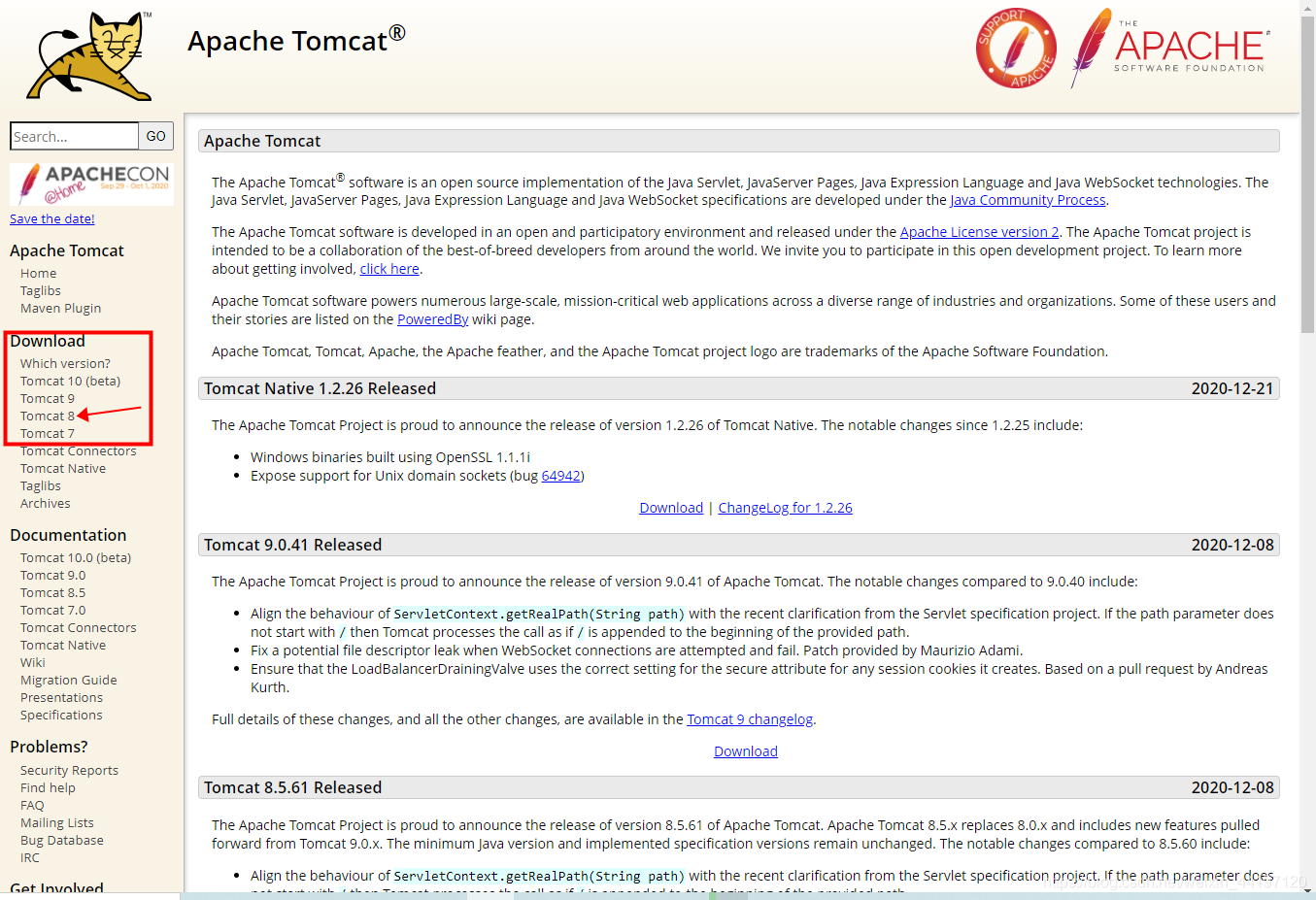This screenshot has height=900, width=1316.
Task: Open the Archives download link
Action: (x=46, y=504)
